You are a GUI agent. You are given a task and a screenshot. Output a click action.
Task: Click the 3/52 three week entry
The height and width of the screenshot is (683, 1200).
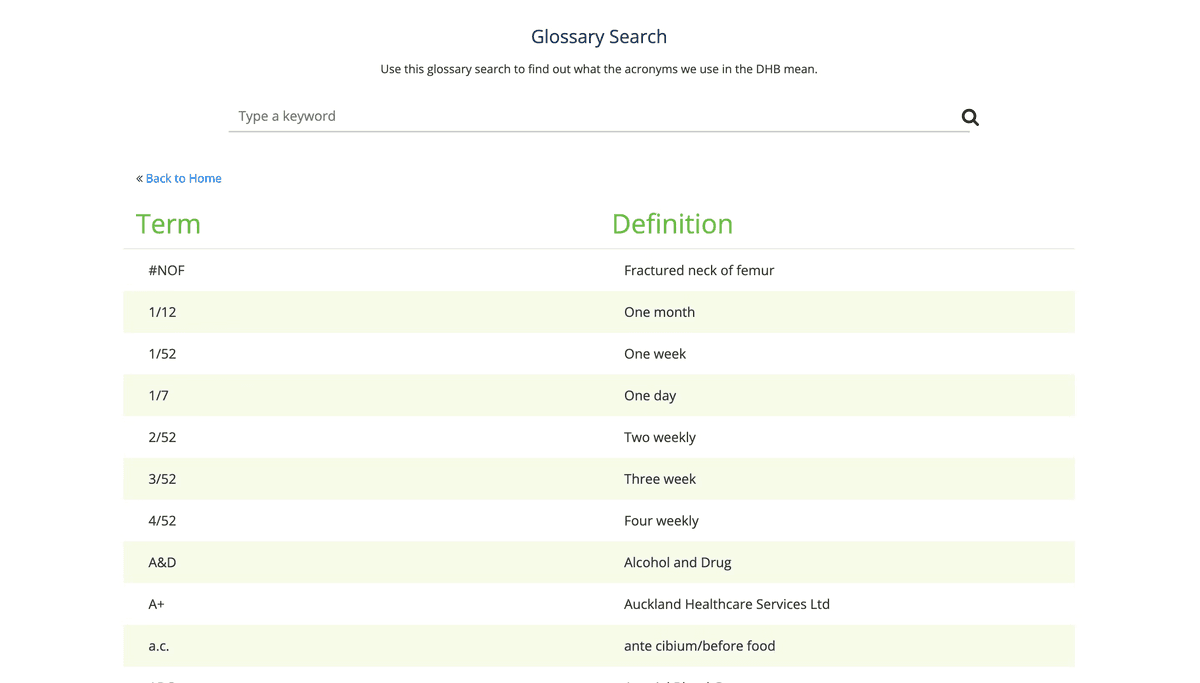(x=162, y=478)
